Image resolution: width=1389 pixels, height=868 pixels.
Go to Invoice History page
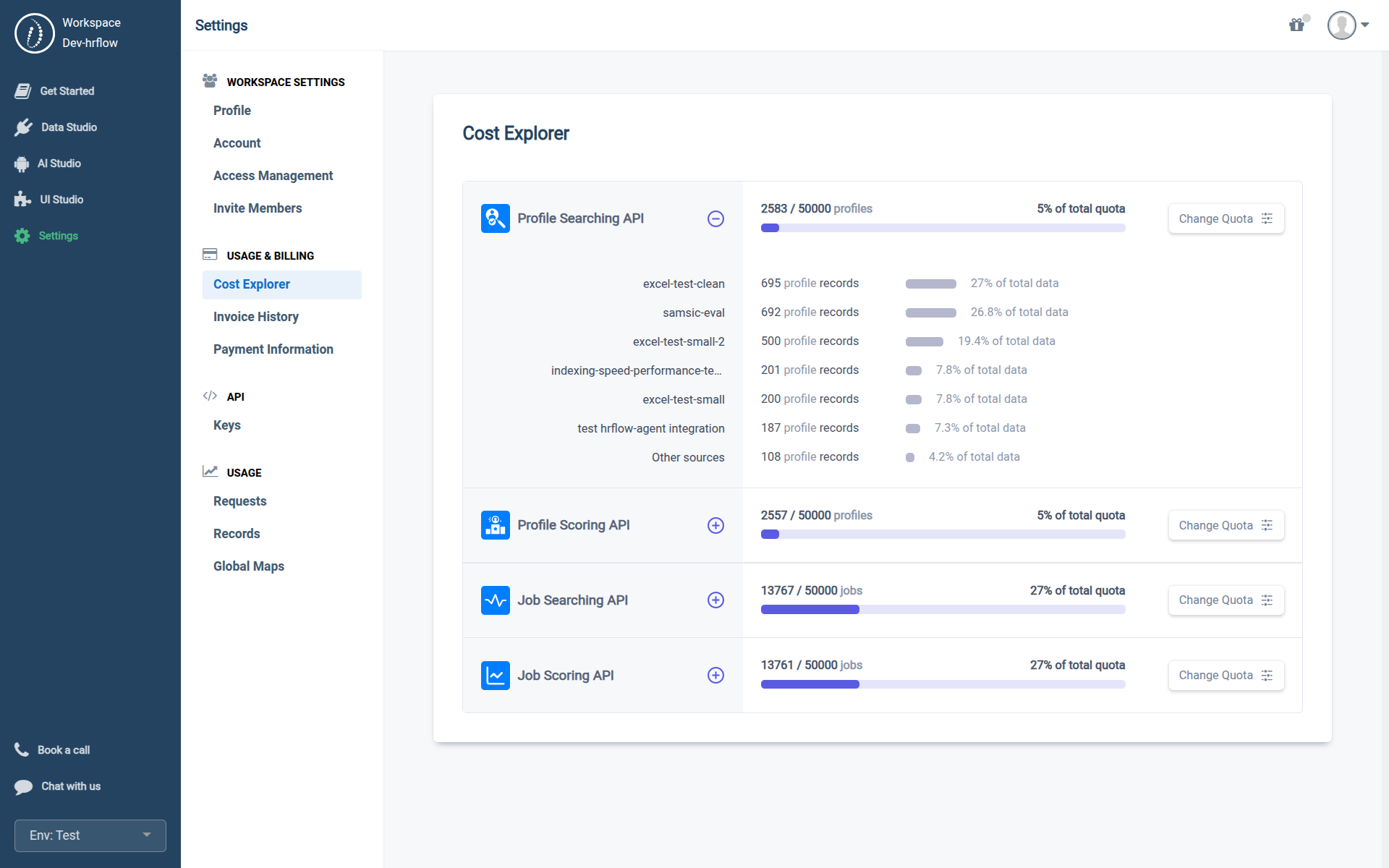255,317
